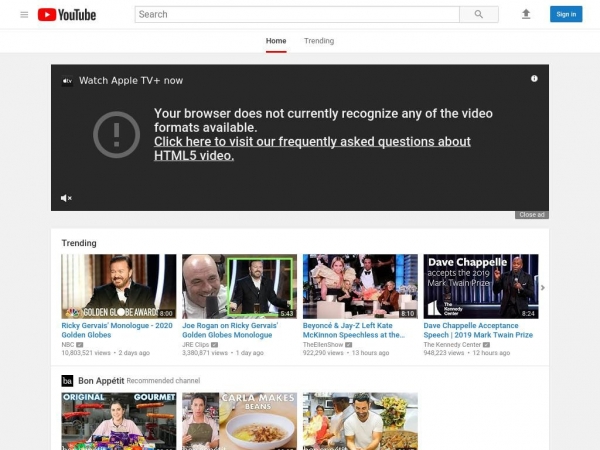
Task: Open the ad info icon
Action: [x=534, y=78]
